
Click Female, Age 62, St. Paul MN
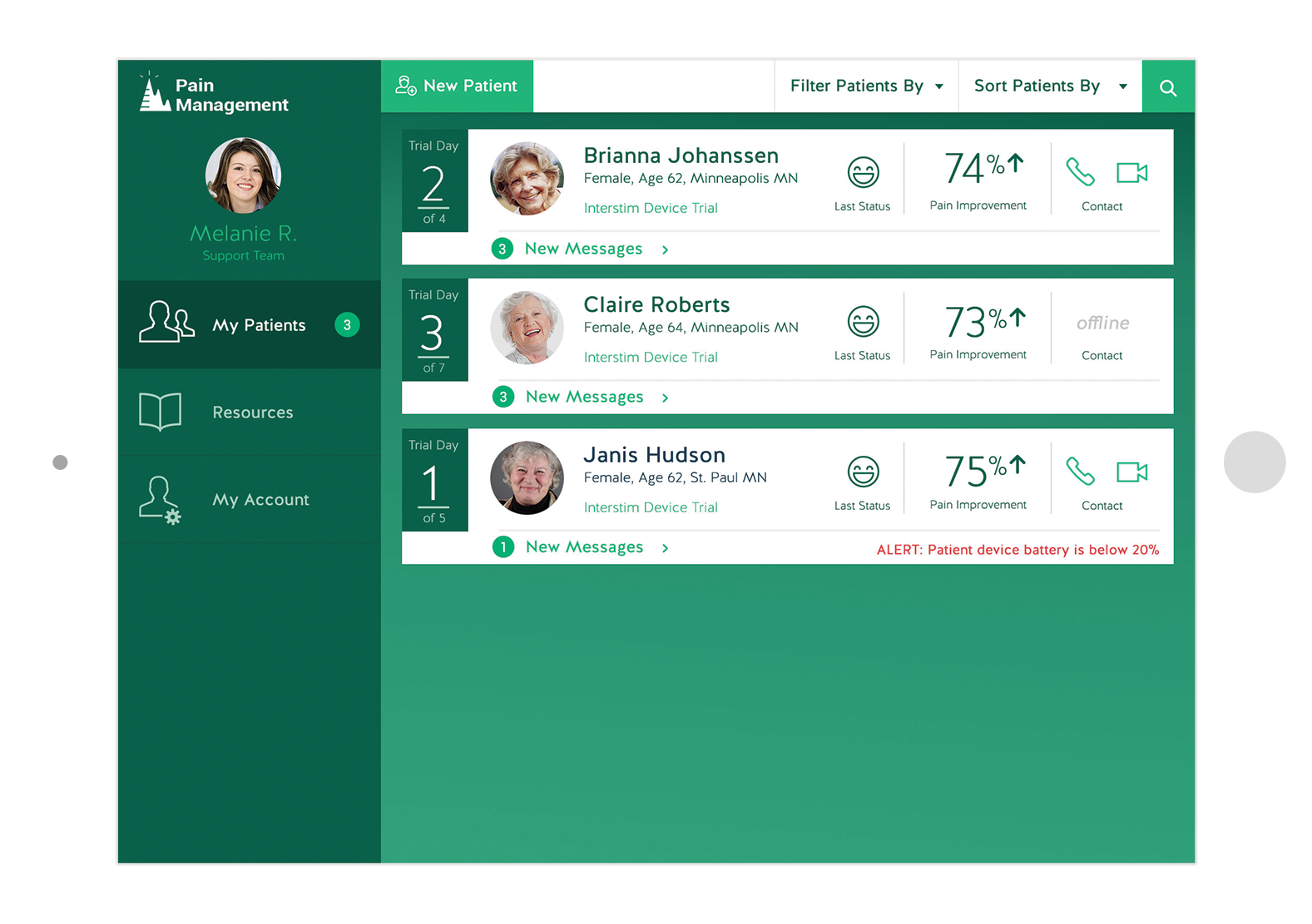click(x=675, y=477)
